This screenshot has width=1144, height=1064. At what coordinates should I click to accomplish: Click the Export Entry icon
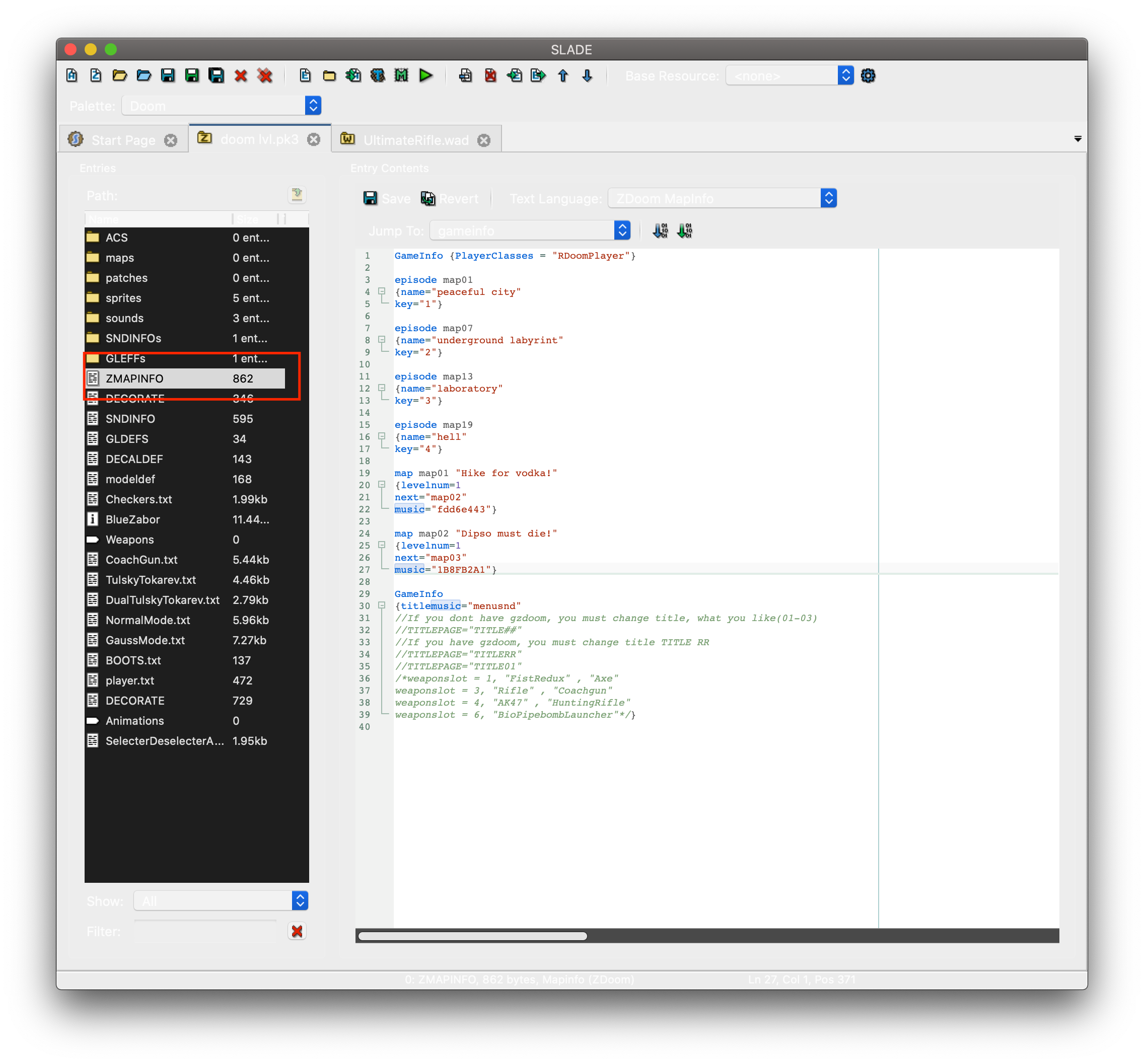[x=538, y=75]
